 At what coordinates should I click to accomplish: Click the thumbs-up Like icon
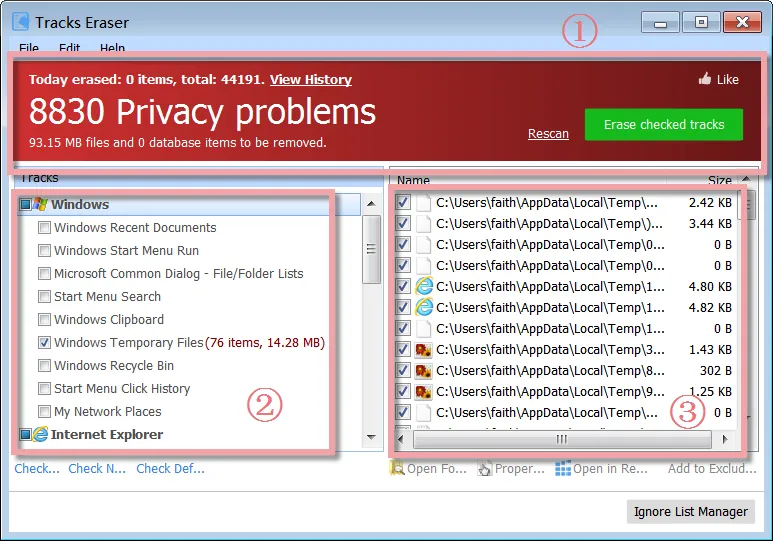point(705,79)
